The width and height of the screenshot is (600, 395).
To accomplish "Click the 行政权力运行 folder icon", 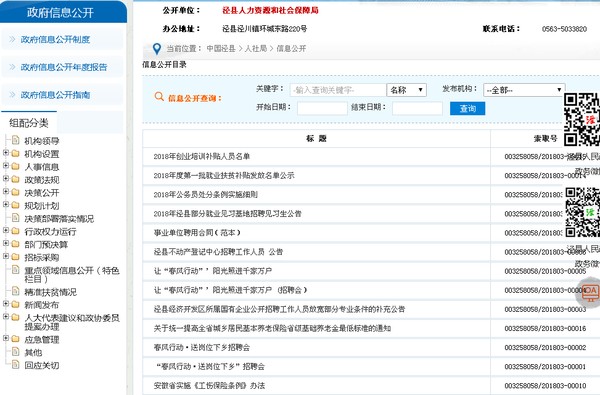I will (x=15, y=231).
